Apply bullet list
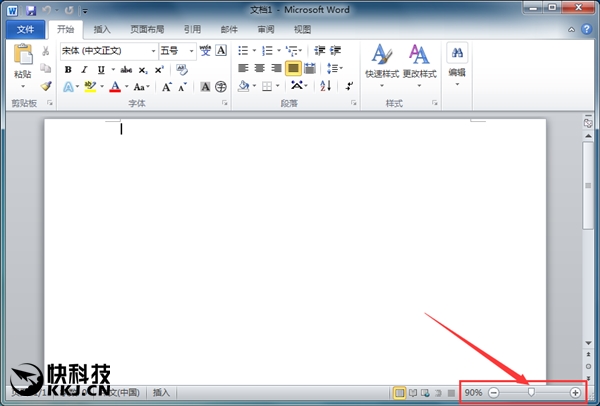Screen dimensions: 600x406 pos(243,51)
